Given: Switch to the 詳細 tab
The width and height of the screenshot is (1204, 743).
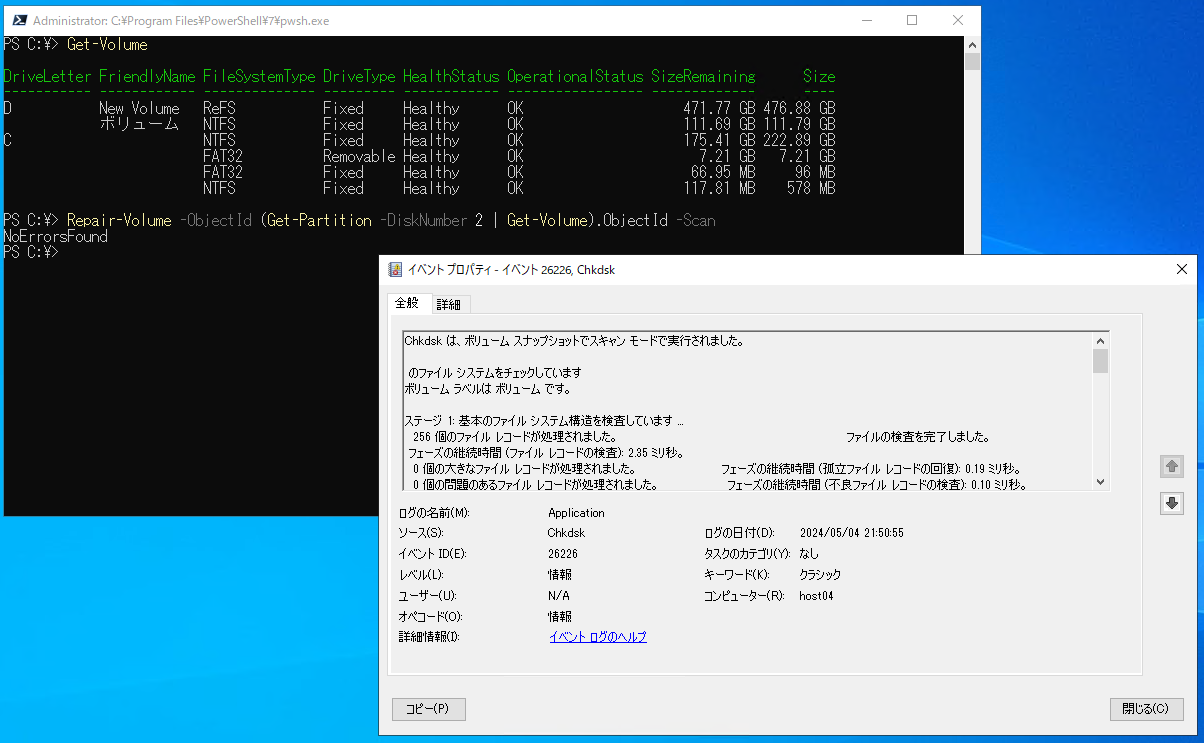Looking at the screenshot, I should point(450,303).
